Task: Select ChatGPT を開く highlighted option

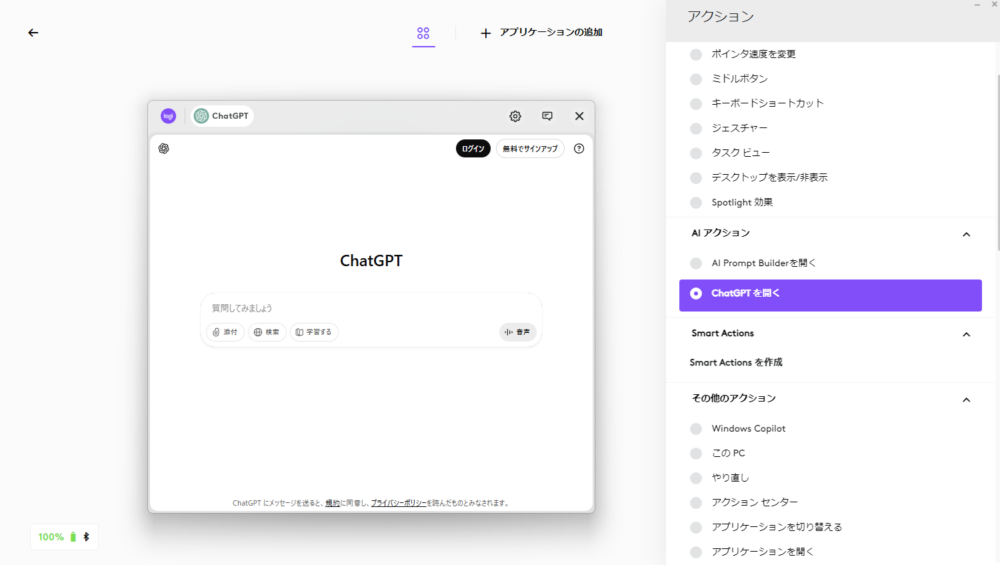Action: [830, 295]
